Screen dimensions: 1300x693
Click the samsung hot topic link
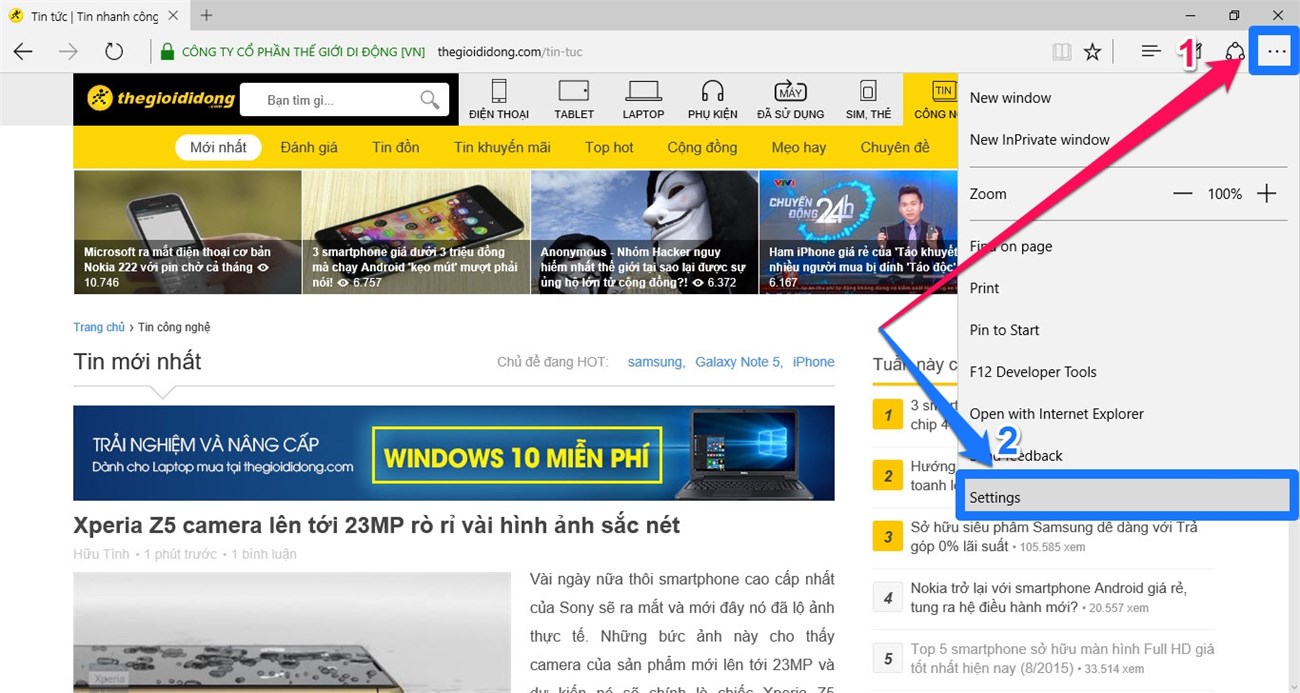point(655,362)
